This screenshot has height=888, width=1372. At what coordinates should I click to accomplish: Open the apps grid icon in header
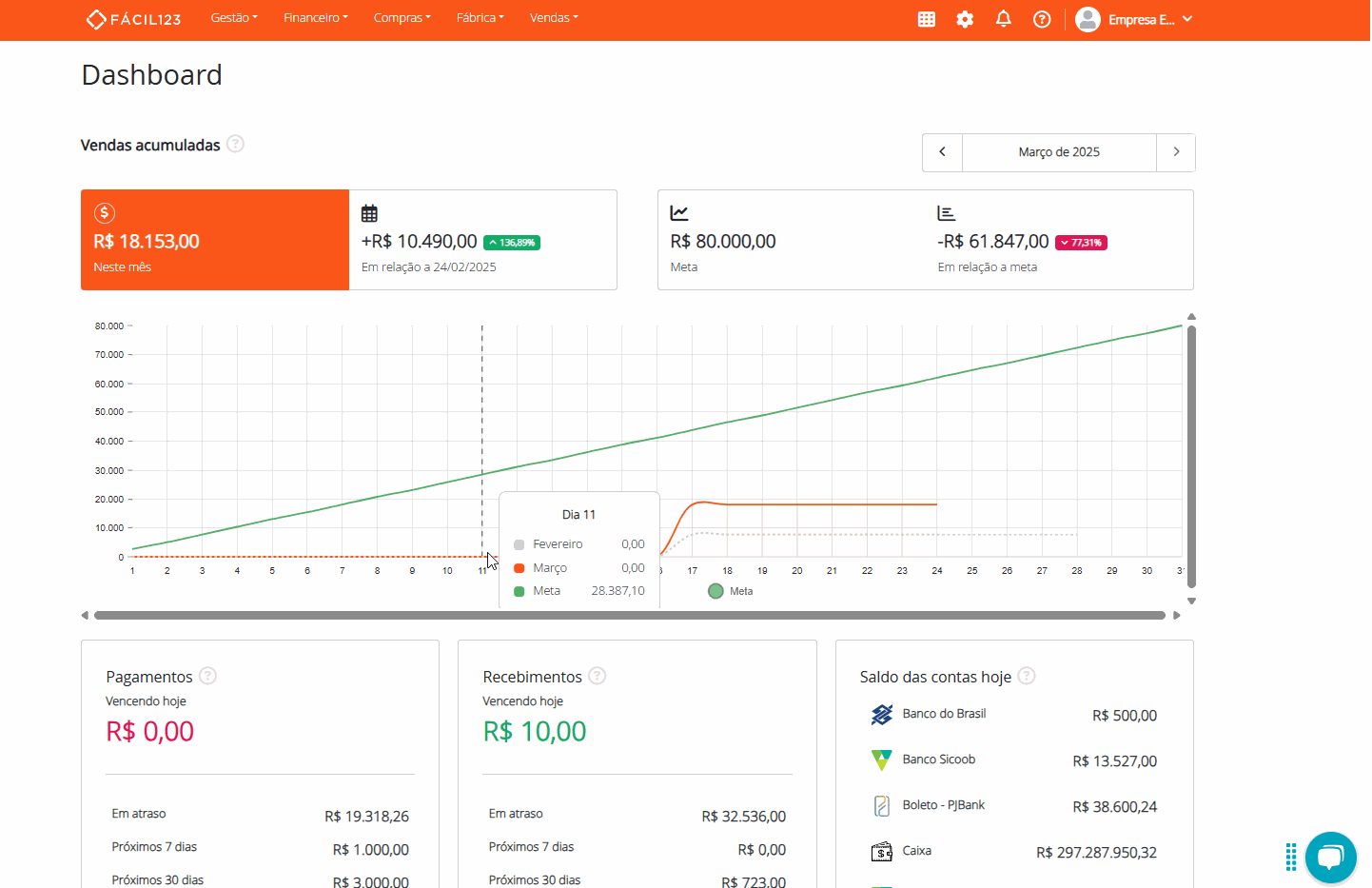926,19
